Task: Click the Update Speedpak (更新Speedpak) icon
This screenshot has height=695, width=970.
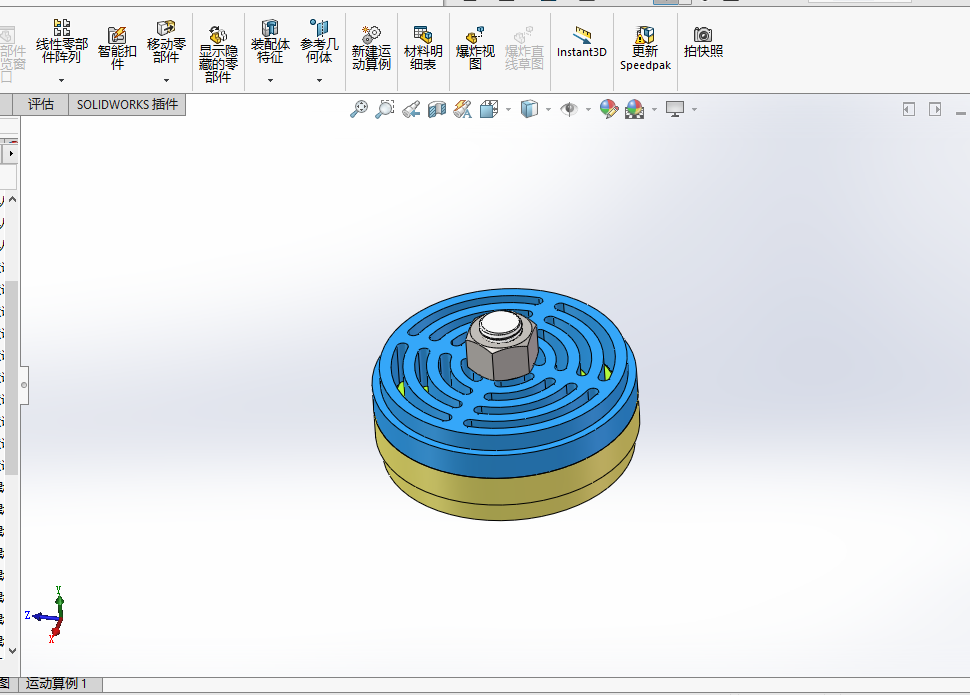Action: coord(645,35)
